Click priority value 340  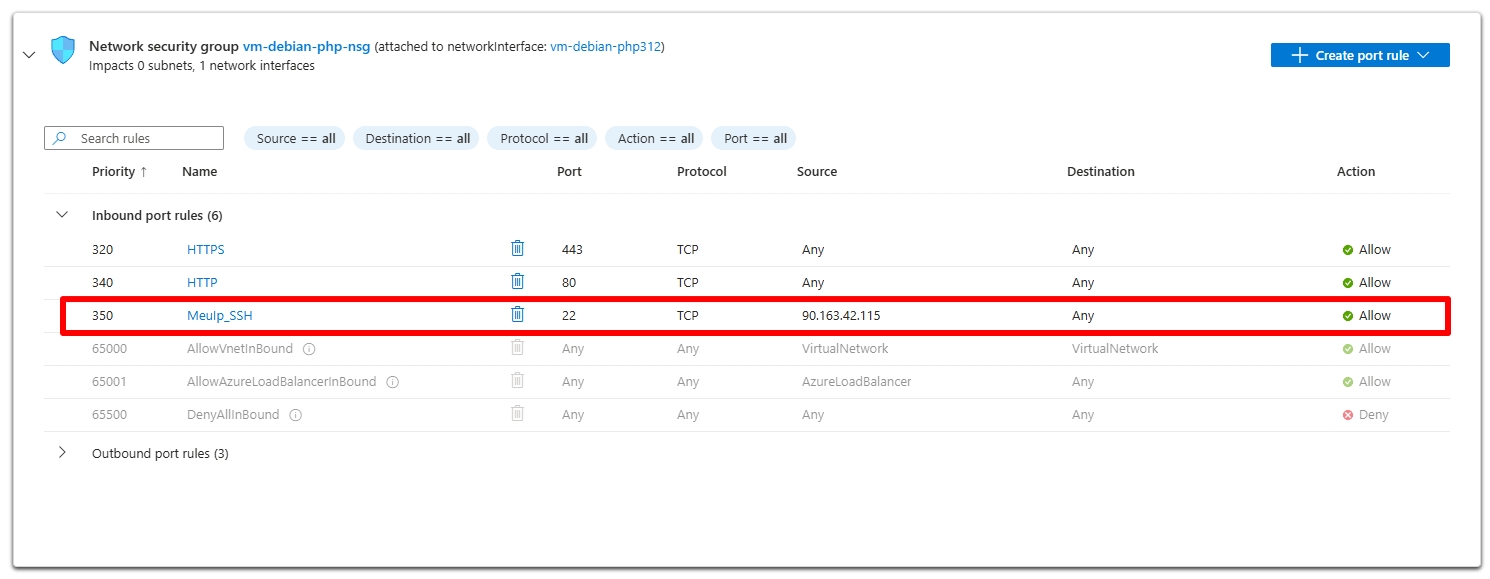point(102,283)
